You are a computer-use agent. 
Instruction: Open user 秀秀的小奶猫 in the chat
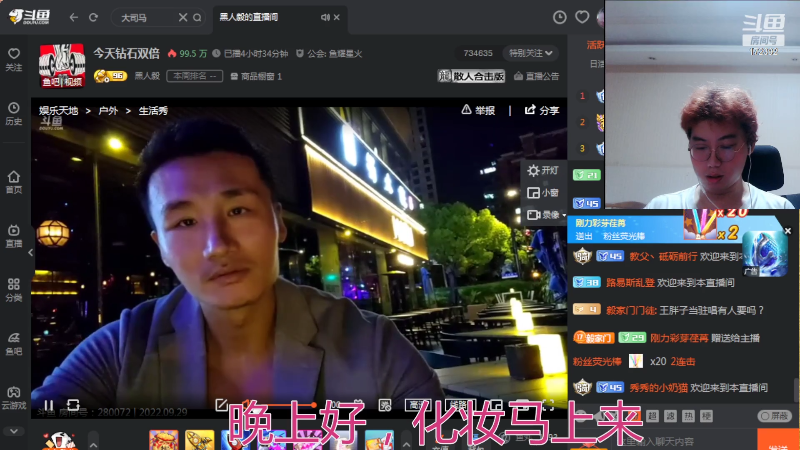point(658,388)
